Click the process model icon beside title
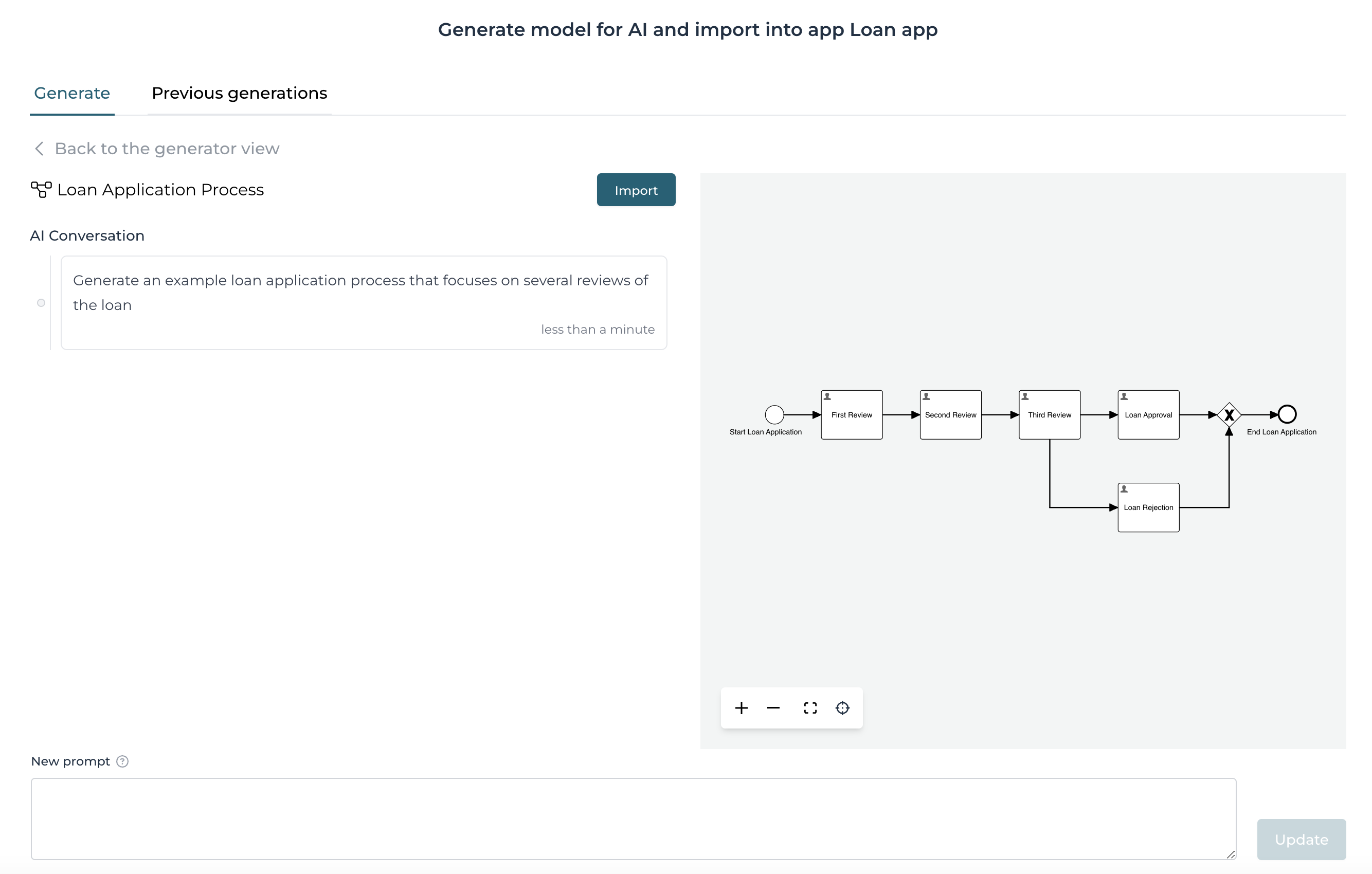1372x874 pixels. (41, 190)
